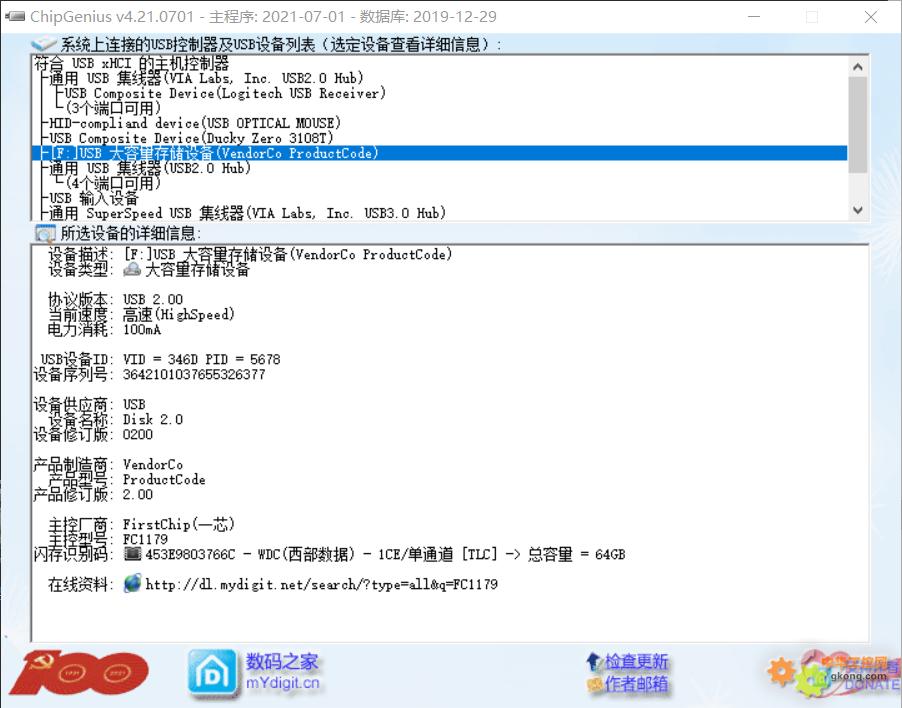Click the VID = 346D PID = 5678 line

point(201,359)
